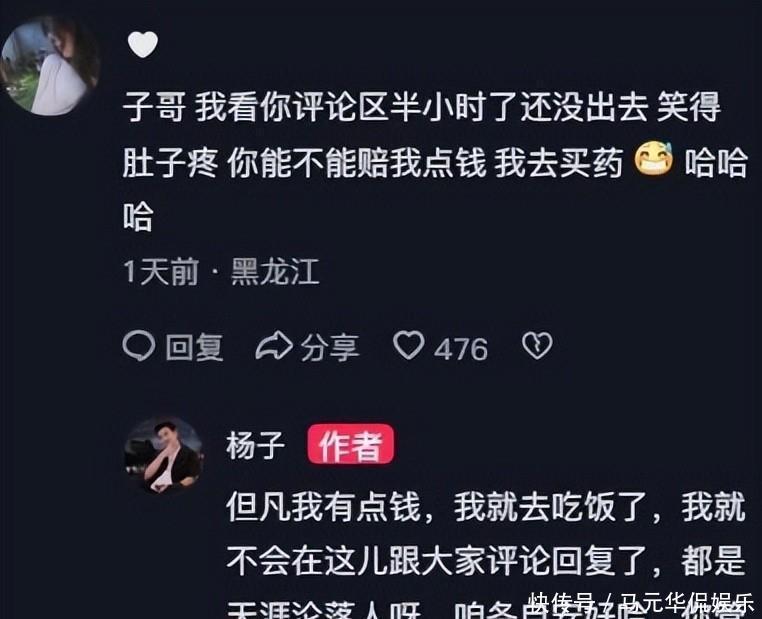Tap the share arrow icon
Image resolution: width=762 pixels, height=619 pixels.
coord(274,346)
